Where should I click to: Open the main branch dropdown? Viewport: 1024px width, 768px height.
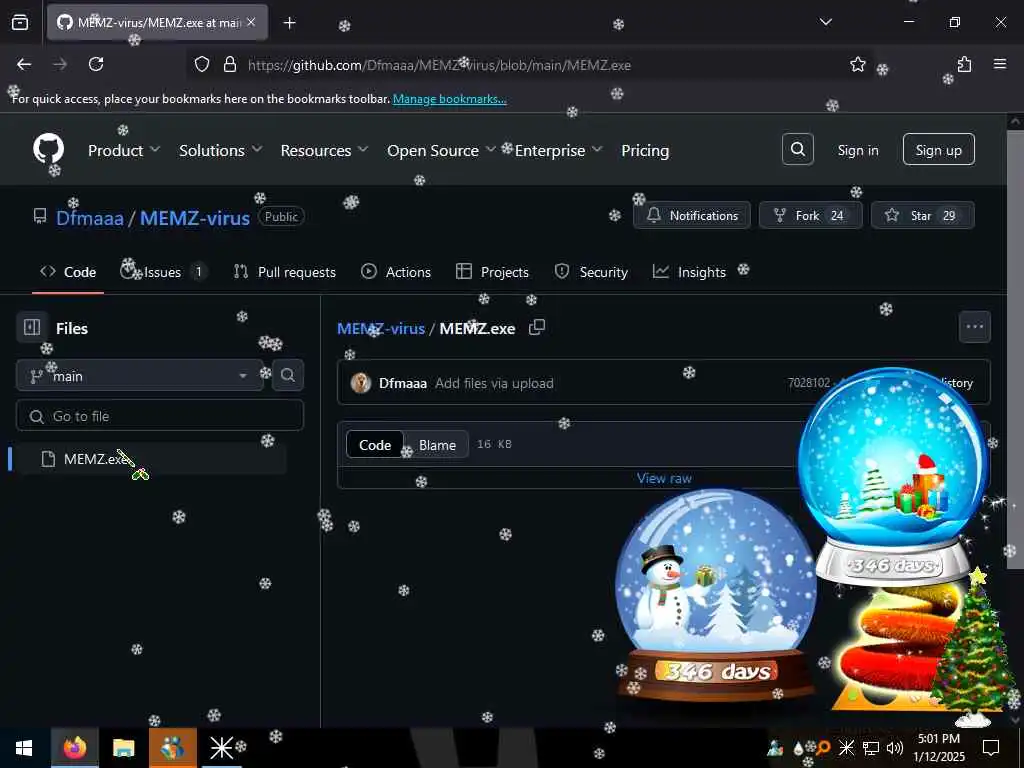click(x=140, y=376)
